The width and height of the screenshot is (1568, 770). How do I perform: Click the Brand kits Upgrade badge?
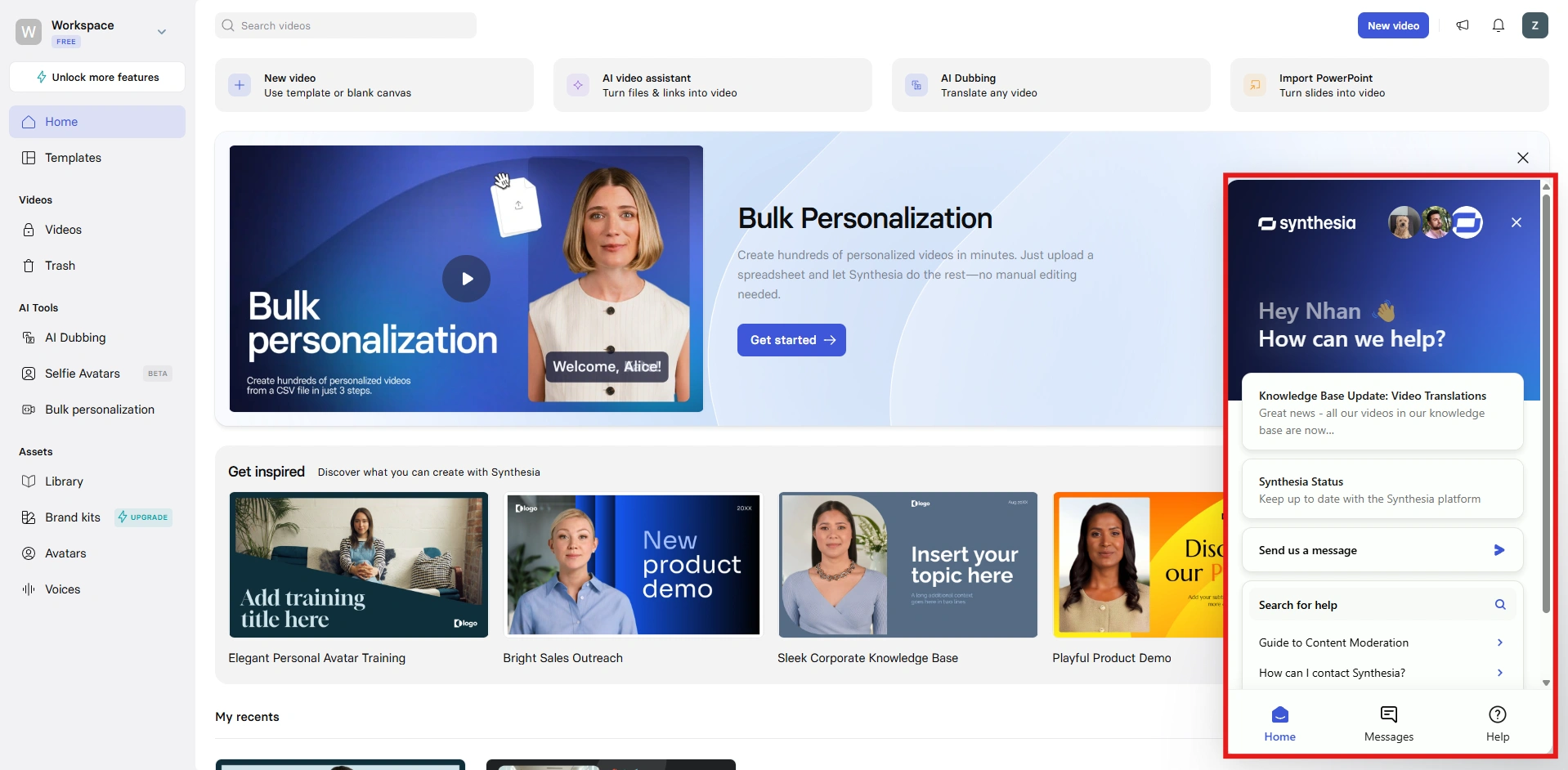(143, 517)
